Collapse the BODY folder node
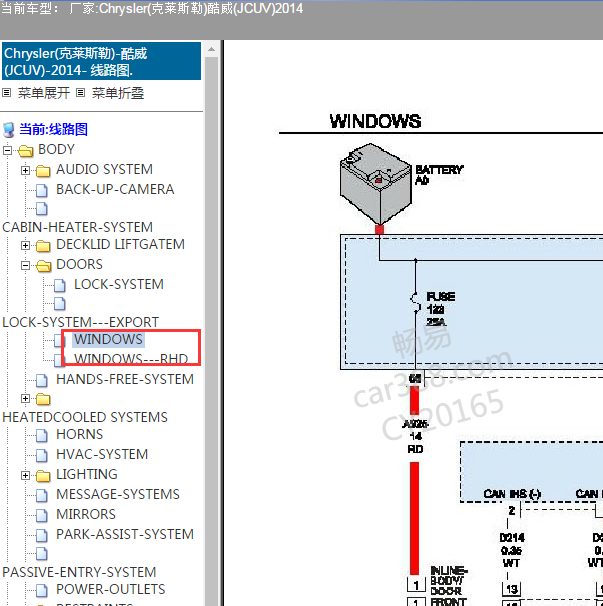The height and width of the screenshot is (606, 603). coord(7,150)
